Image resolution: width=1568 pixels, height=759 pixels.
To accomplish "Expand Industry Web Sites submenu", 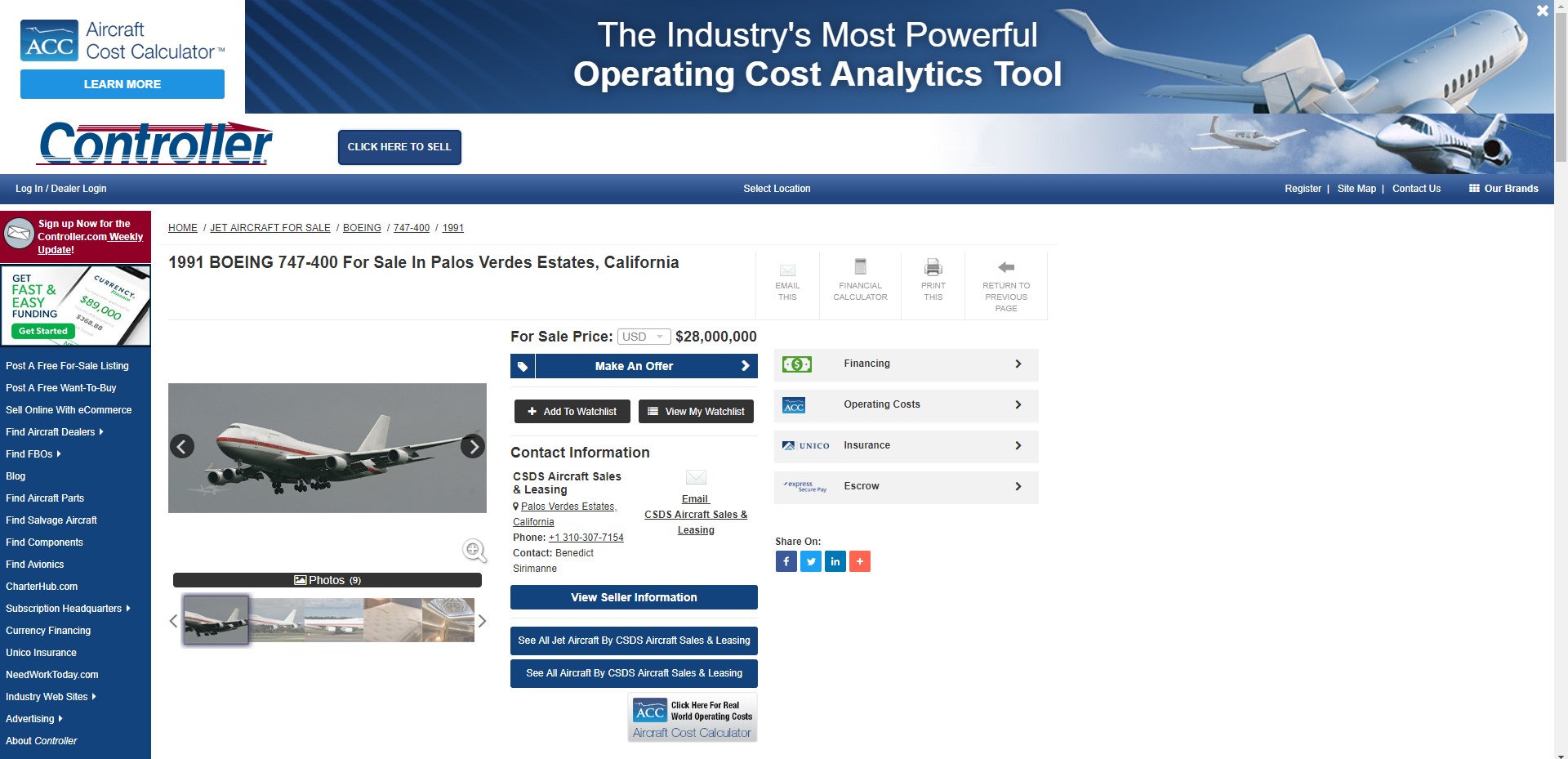I will tap(93, 697).
